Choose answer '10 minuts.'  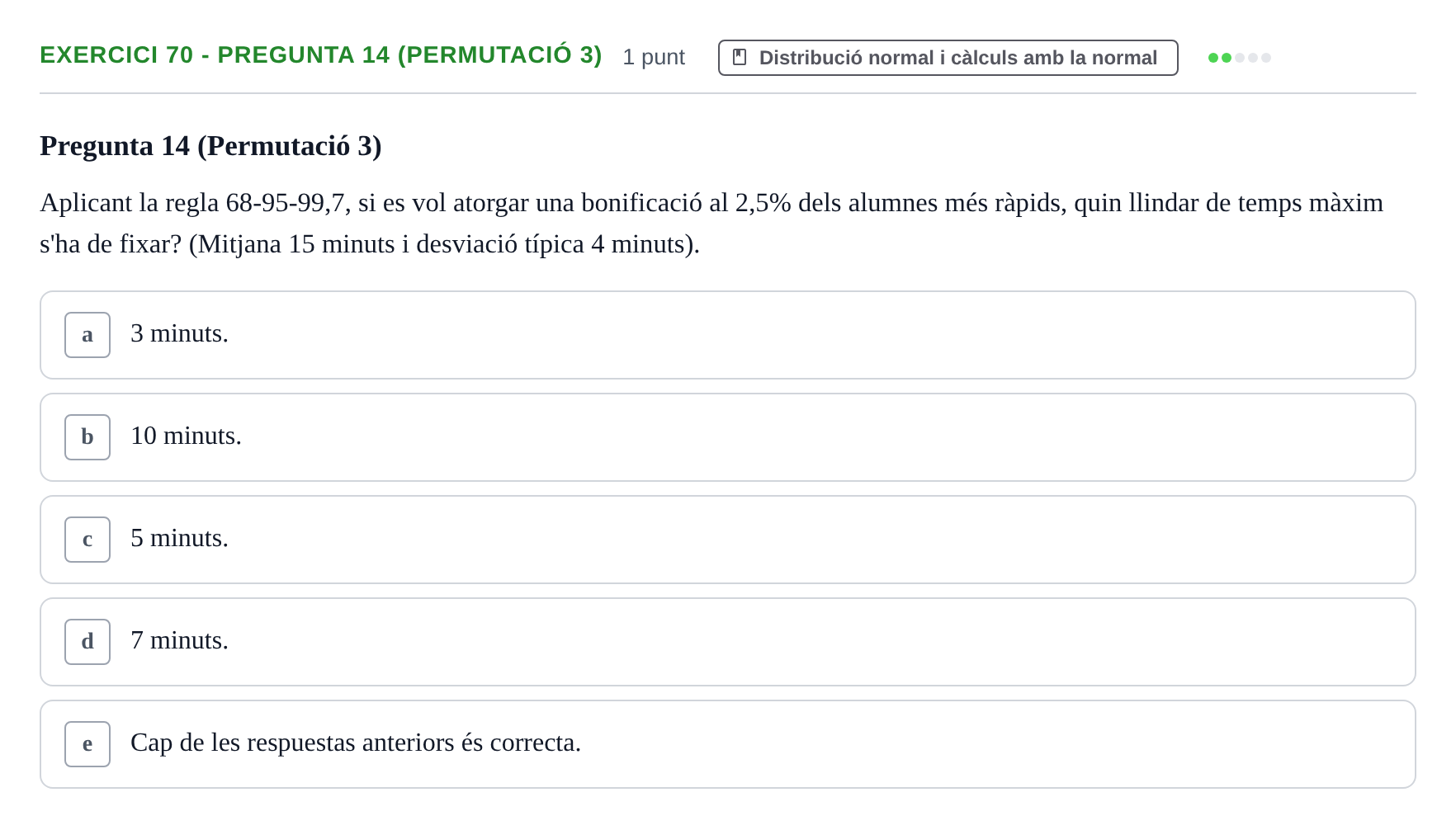728,437
